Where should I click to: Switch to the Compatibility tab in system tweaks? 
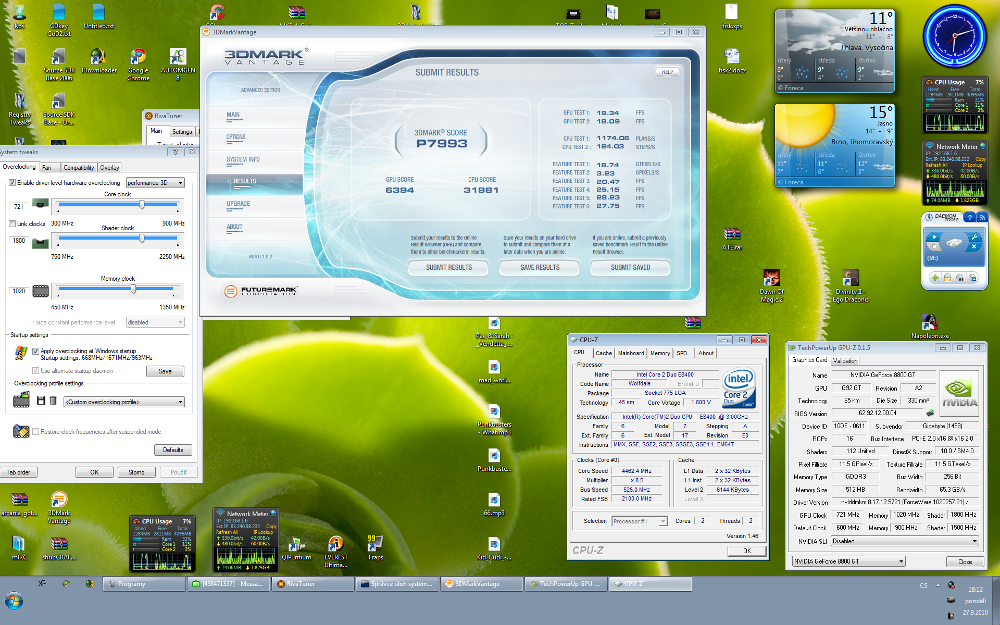pos(79,168)
